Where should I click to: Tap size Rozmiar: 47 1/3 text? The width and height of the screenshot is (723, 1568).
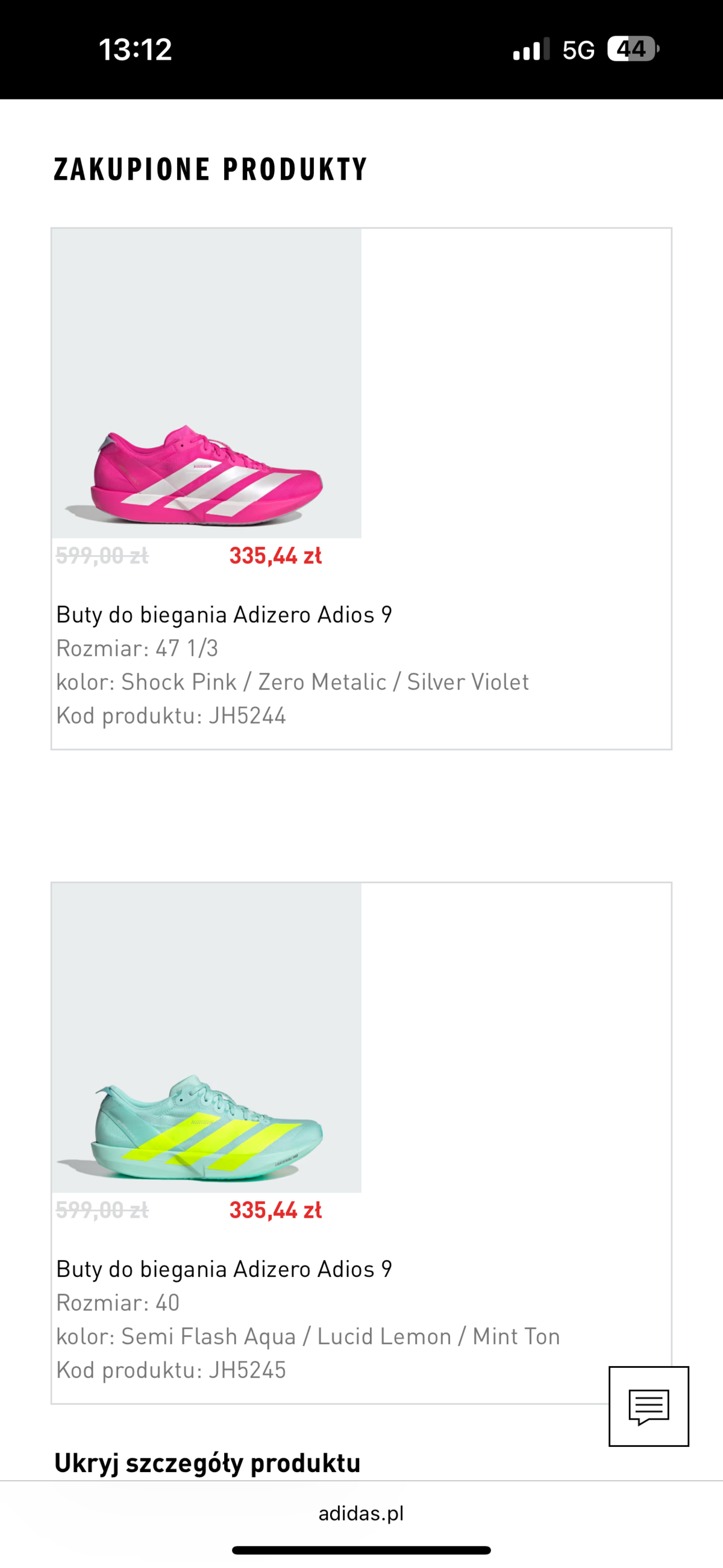click(137, 648)
